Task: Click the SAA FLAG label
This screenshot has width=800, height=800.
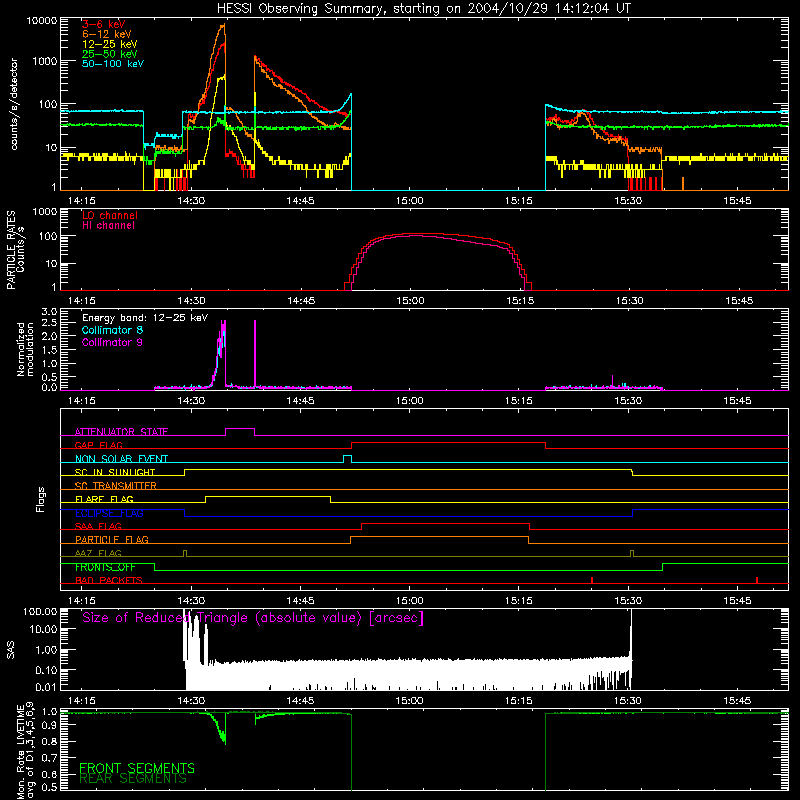Action: point(98,527)
